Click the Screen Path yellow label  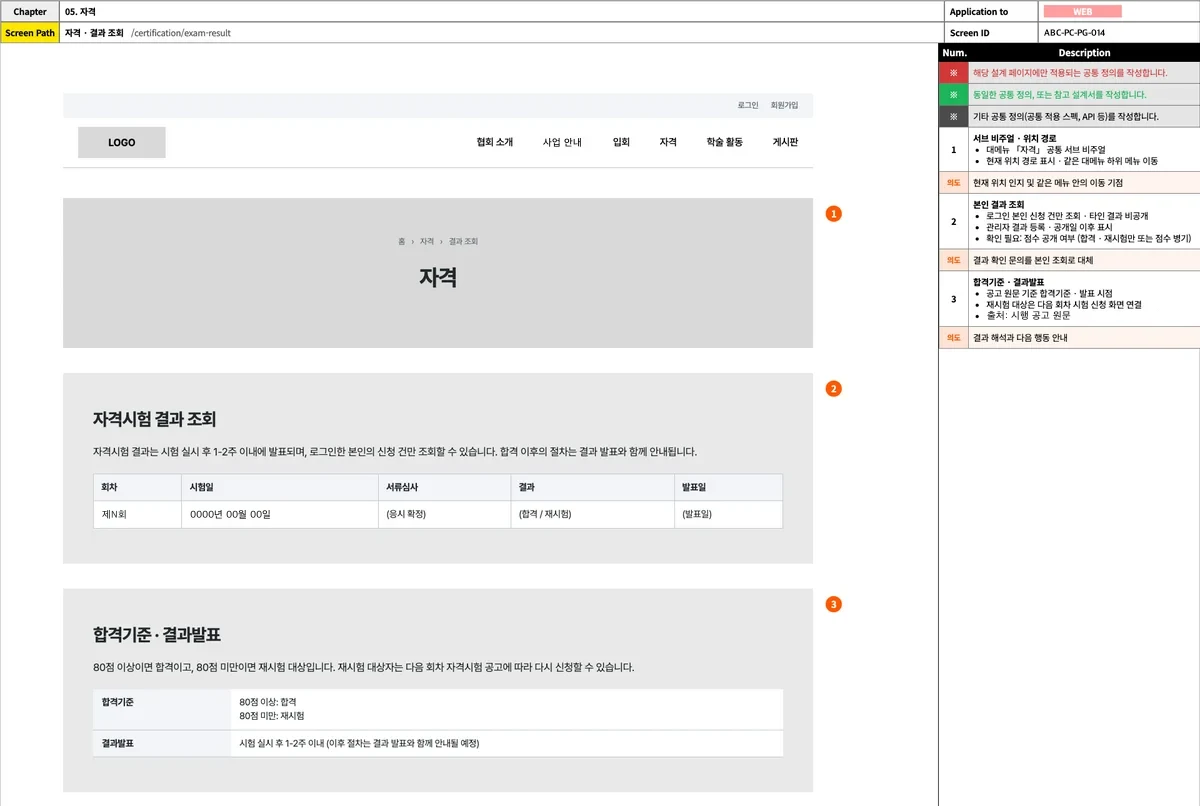click(30, 33)
